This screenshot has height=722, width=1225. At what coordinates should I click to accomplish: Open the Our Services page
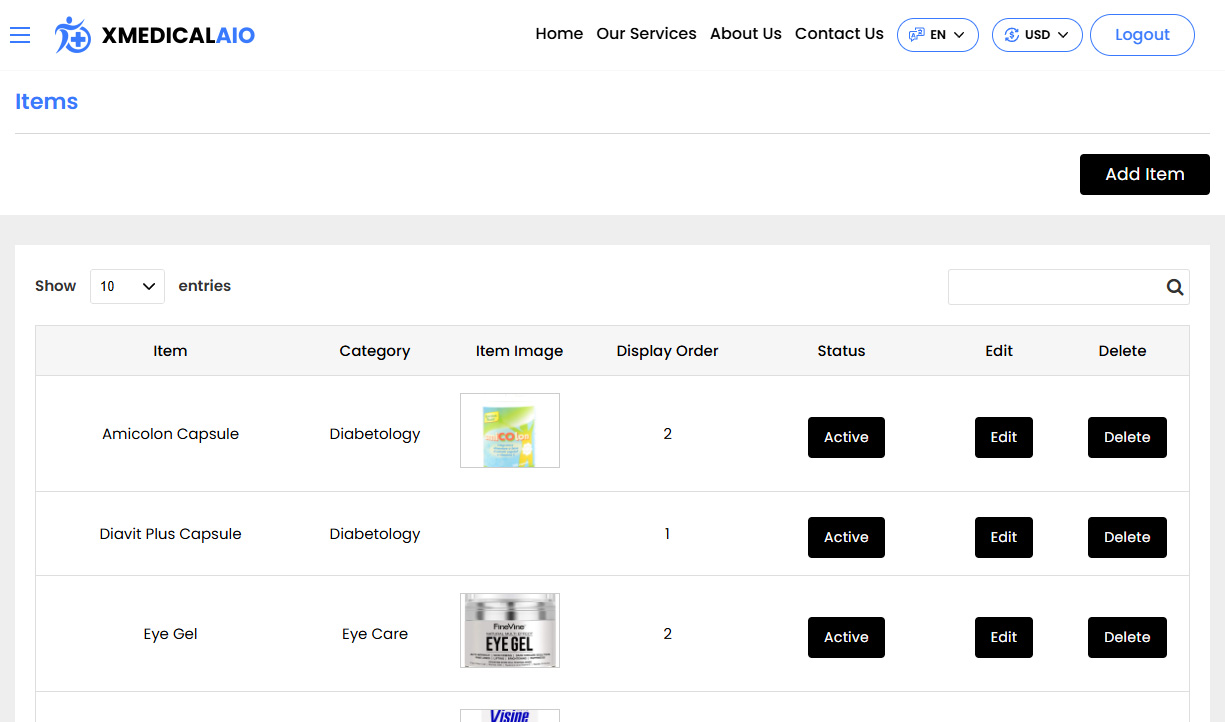646,34
